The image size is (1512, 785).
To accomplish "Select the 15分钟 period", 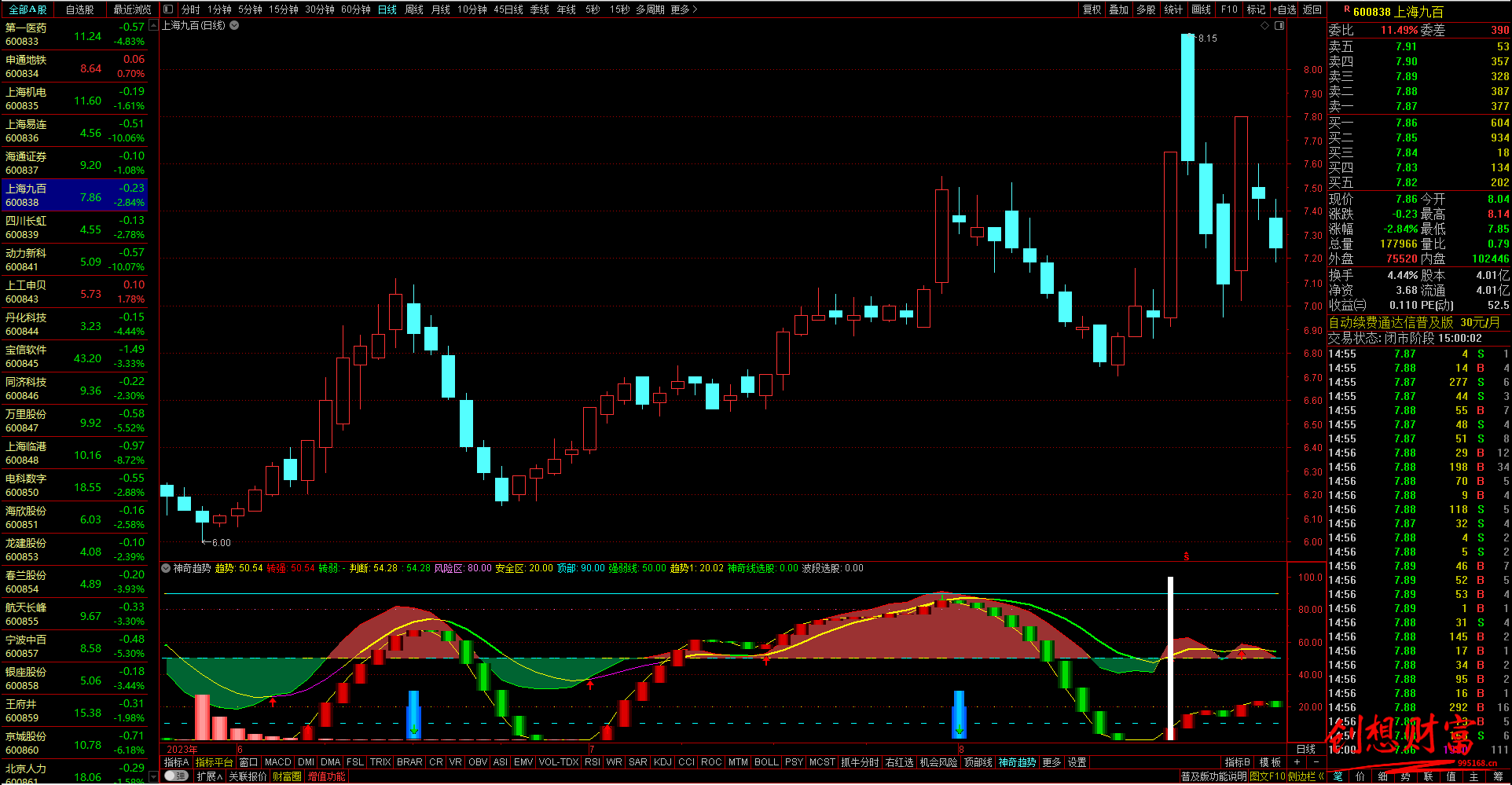I will pos(284,9).
